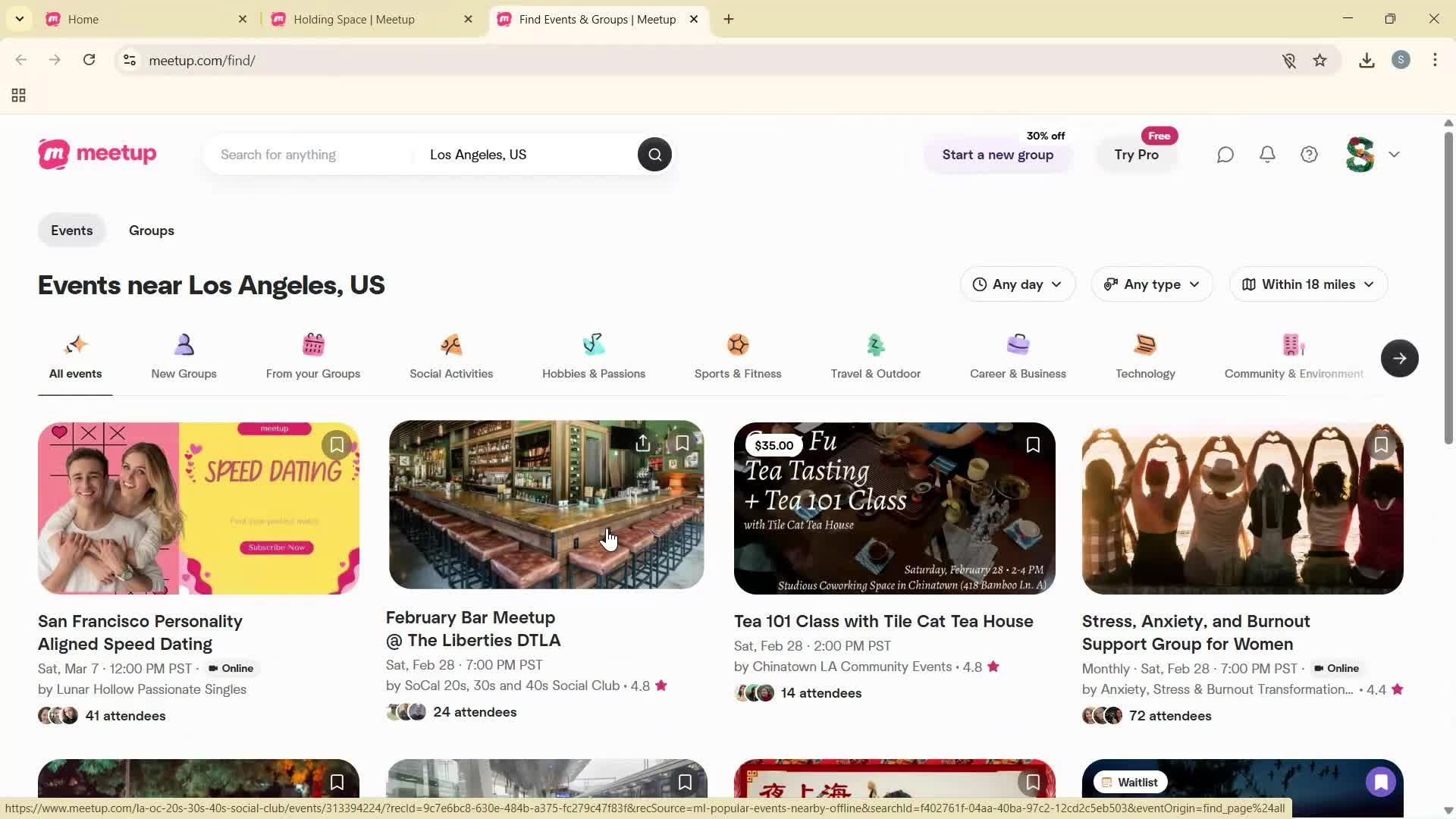
Task: Click Start a new group button
Action: pyautogui.click(x=997, y=155)
